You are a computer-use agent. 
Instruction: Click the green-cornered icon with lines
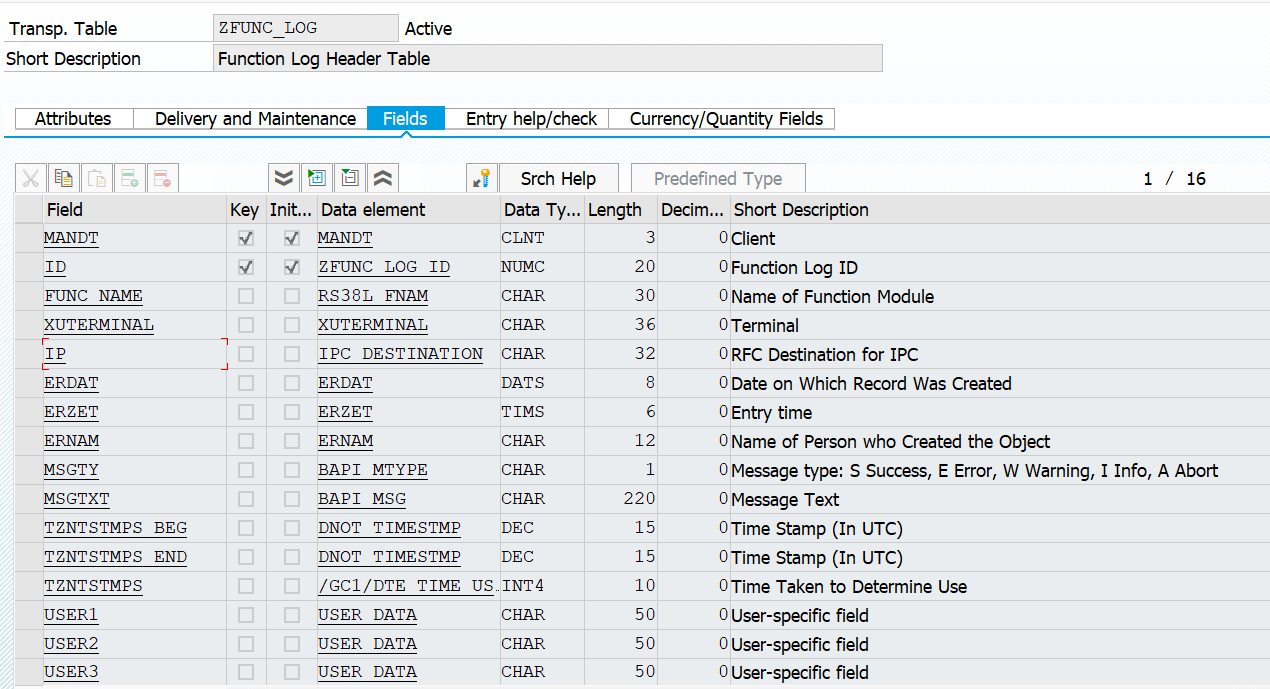click(x=350, y=179)
